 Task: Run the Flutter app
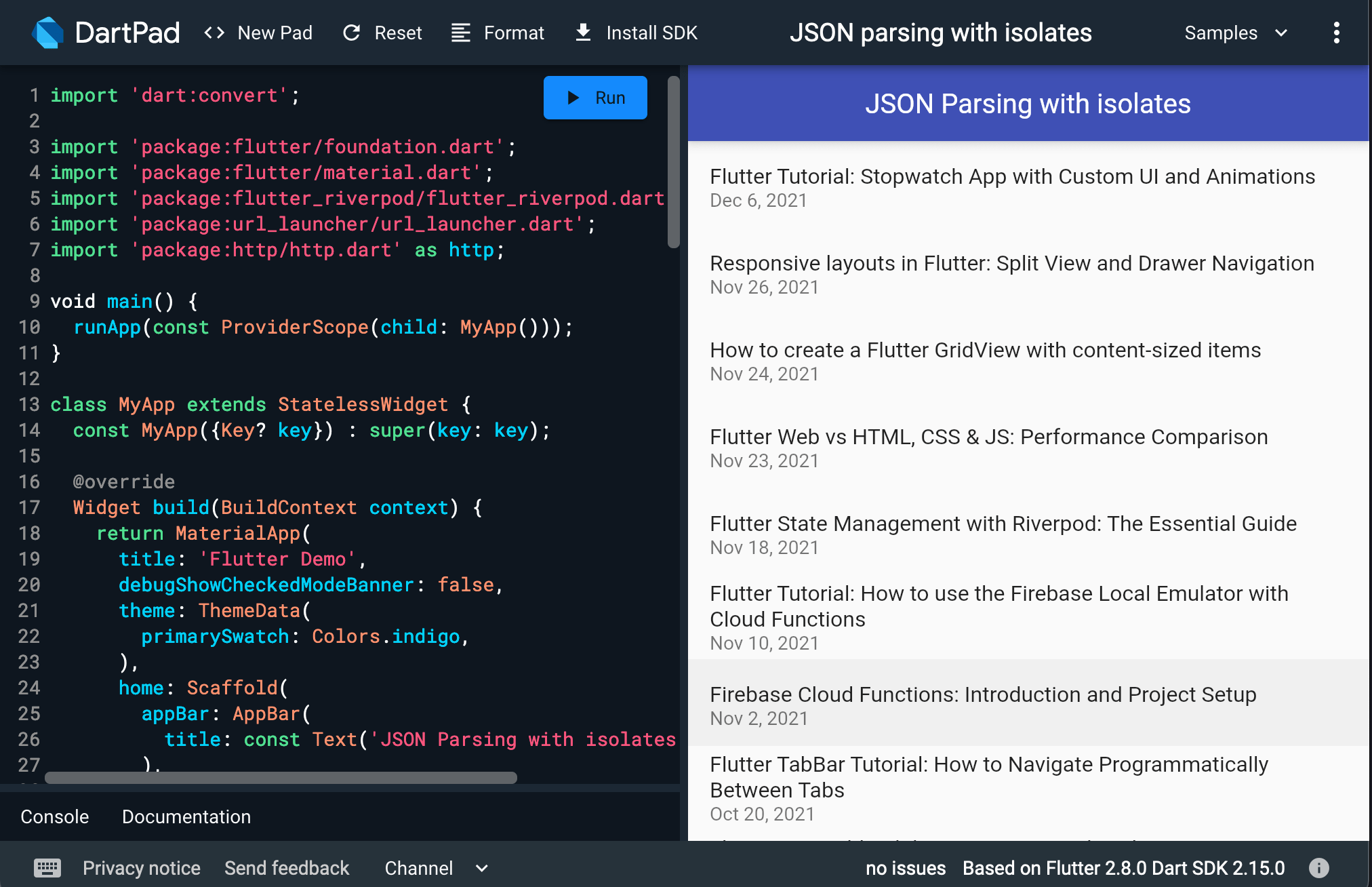594,97
